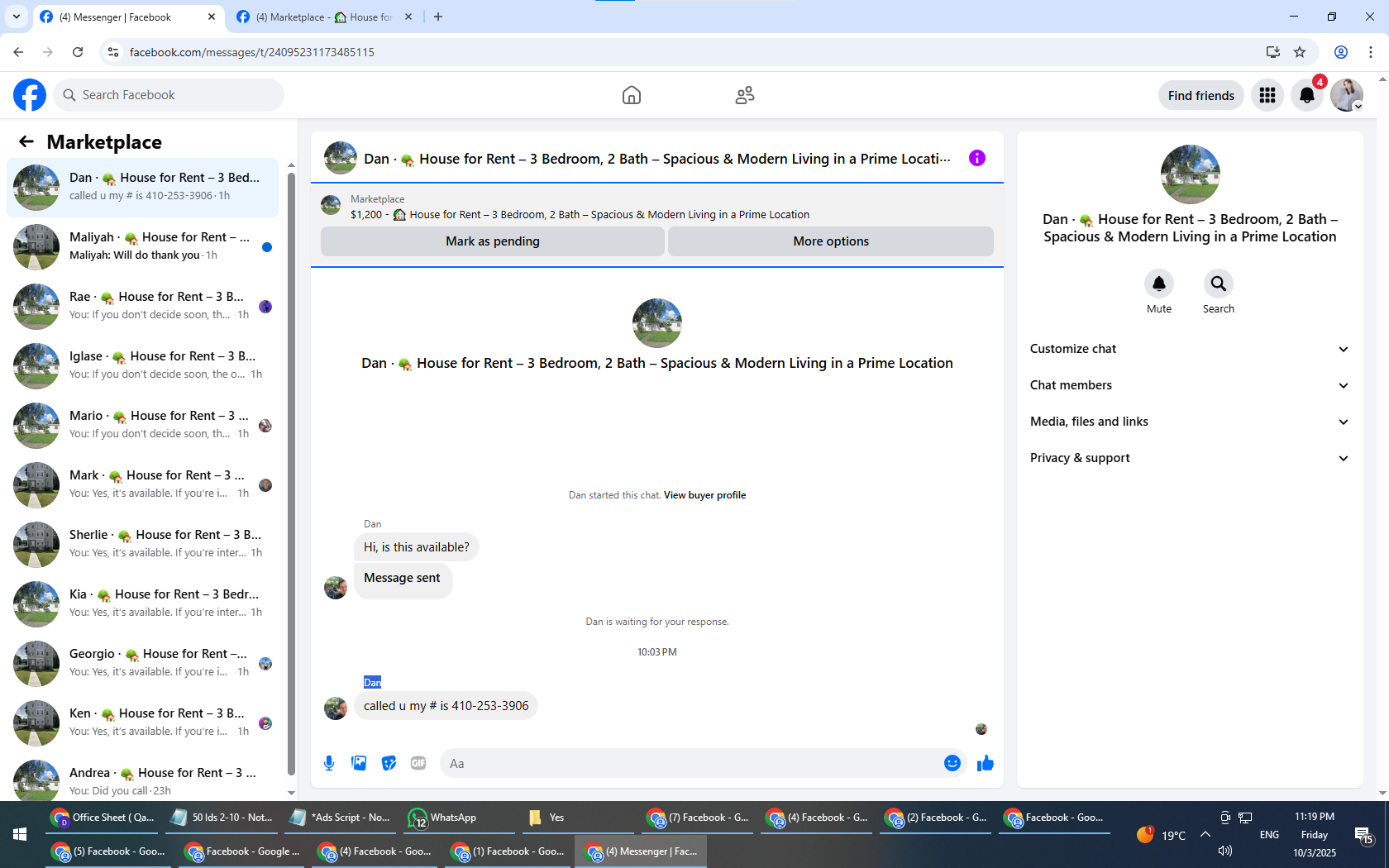The image size is (1389, 868).
Task: Open Kia's conversation in the list
Action: point(143,604)
